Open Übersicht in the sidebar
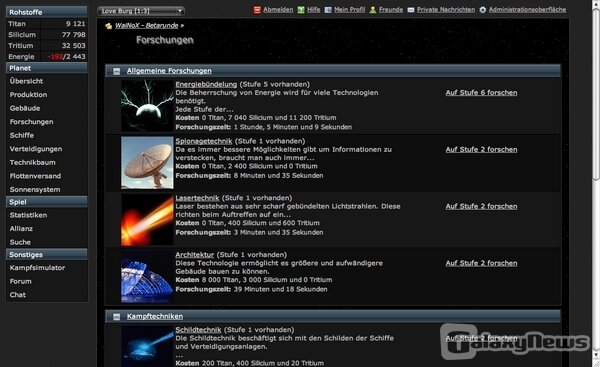The width and height of the screenshot is (600, 367). (x=26, y=81)
